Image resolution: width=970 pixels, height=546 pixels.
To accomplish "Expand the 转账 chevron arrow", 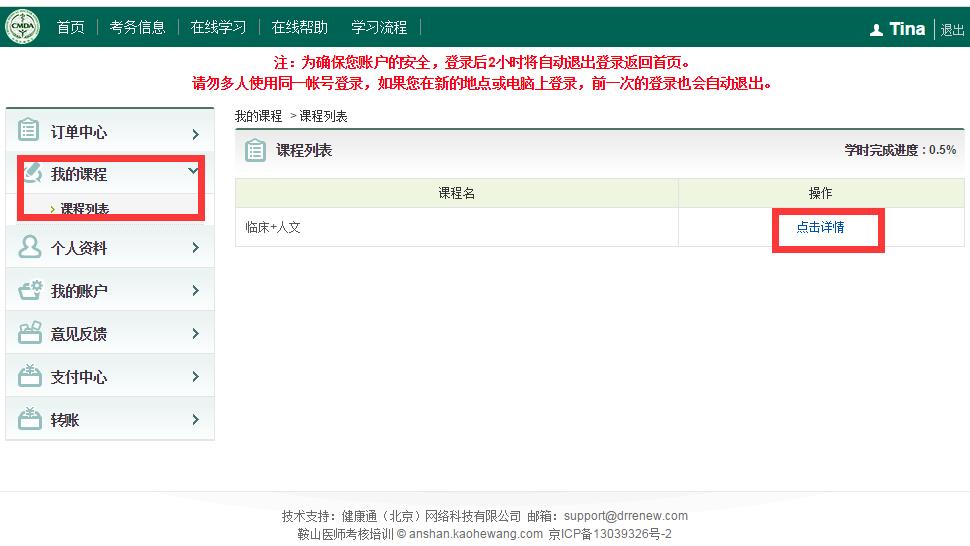I will point(195,420).
